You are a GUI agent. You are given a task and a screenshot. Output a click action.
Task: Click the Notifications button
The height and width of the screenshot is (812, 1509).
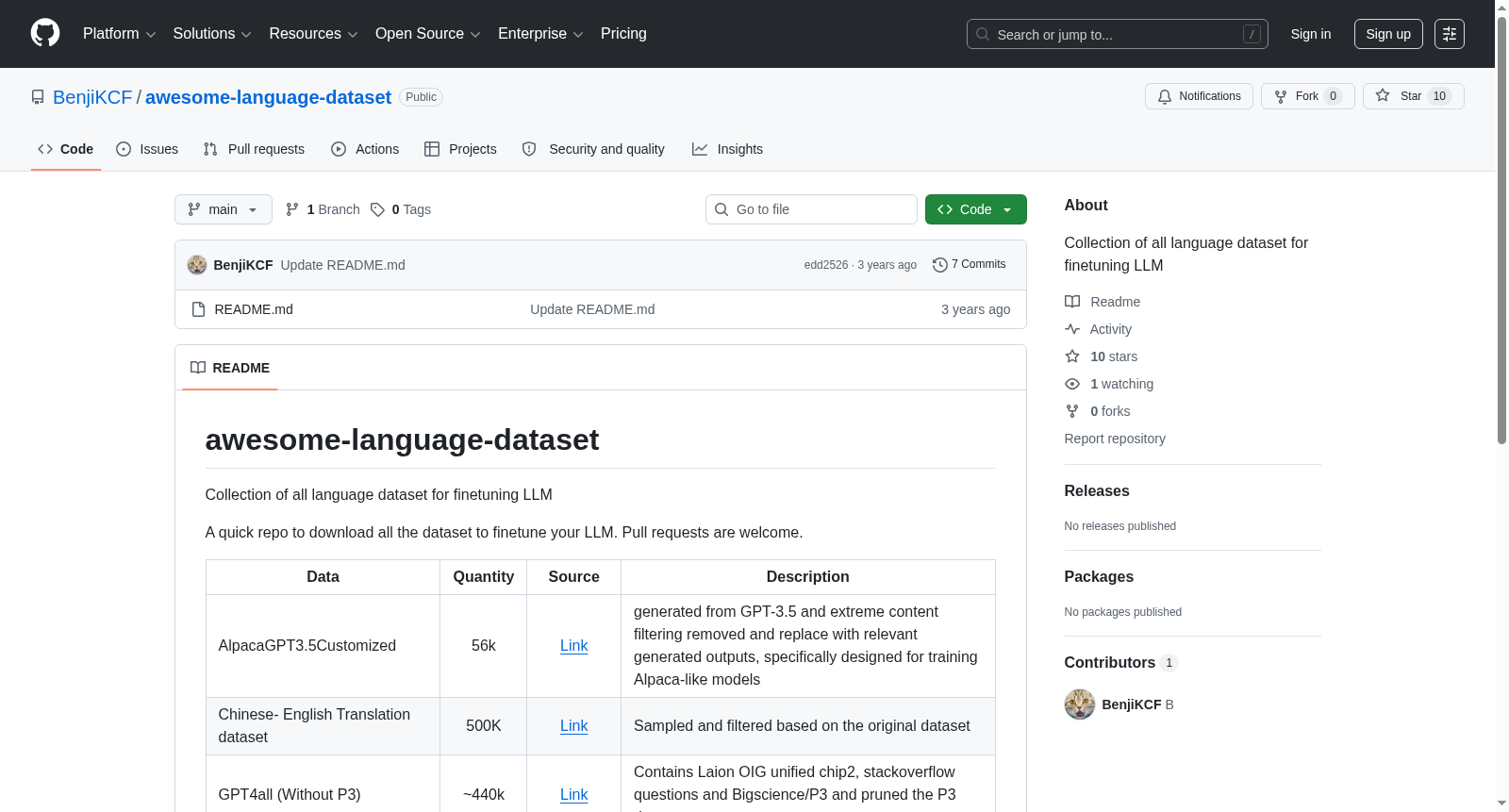(1199, 96)
